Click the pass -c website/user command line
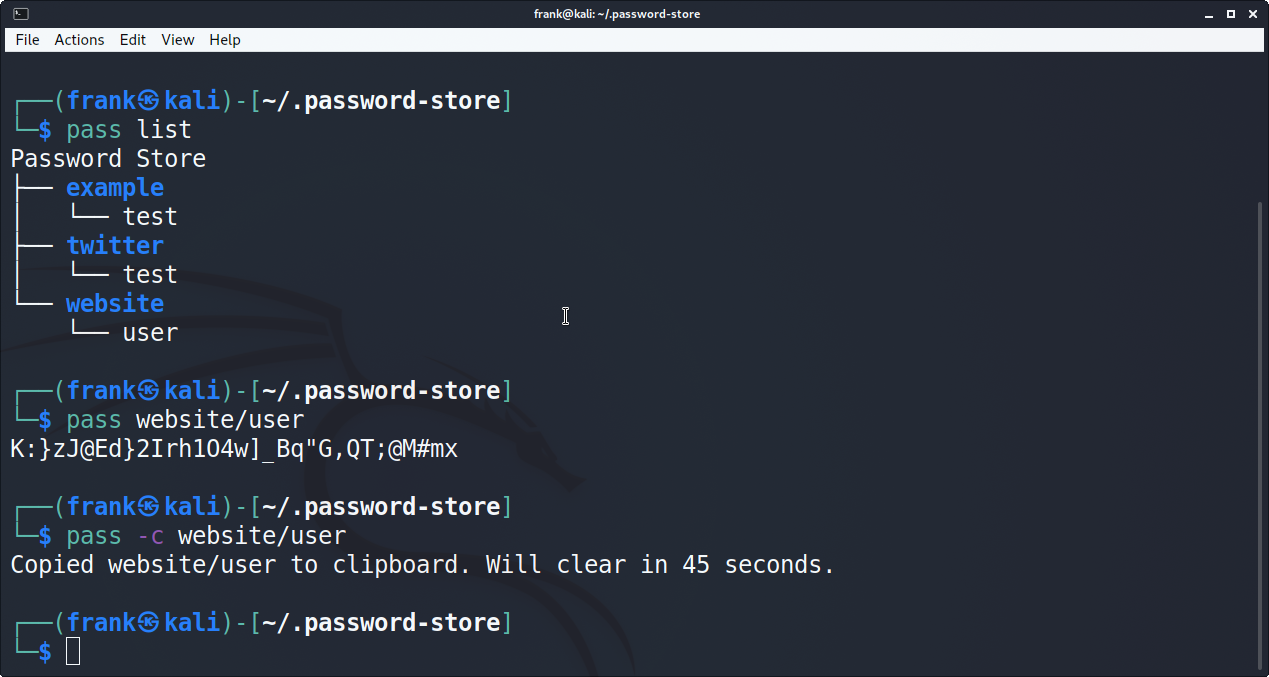The image size is (1269, 677). click(205, 536)
